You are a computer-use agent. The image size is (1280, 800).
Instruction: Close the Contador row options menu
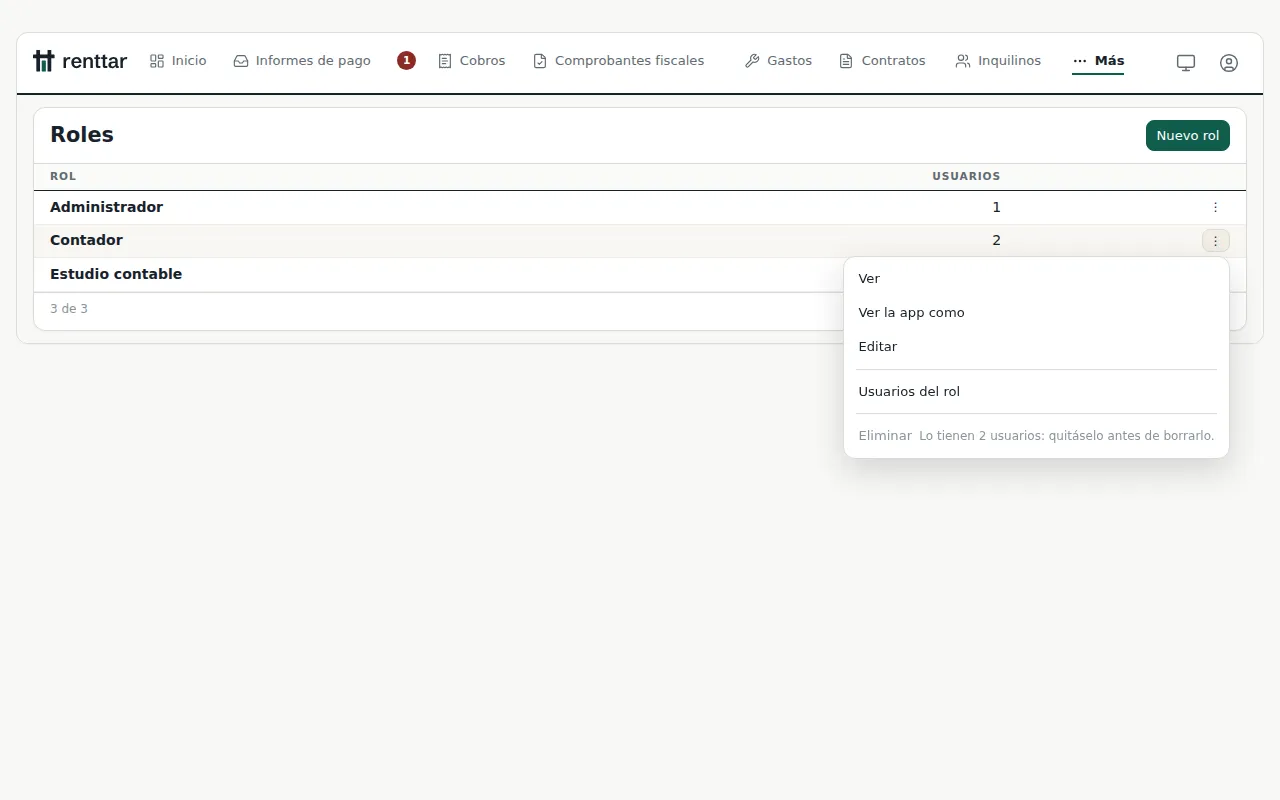(x=1215, y=241)
